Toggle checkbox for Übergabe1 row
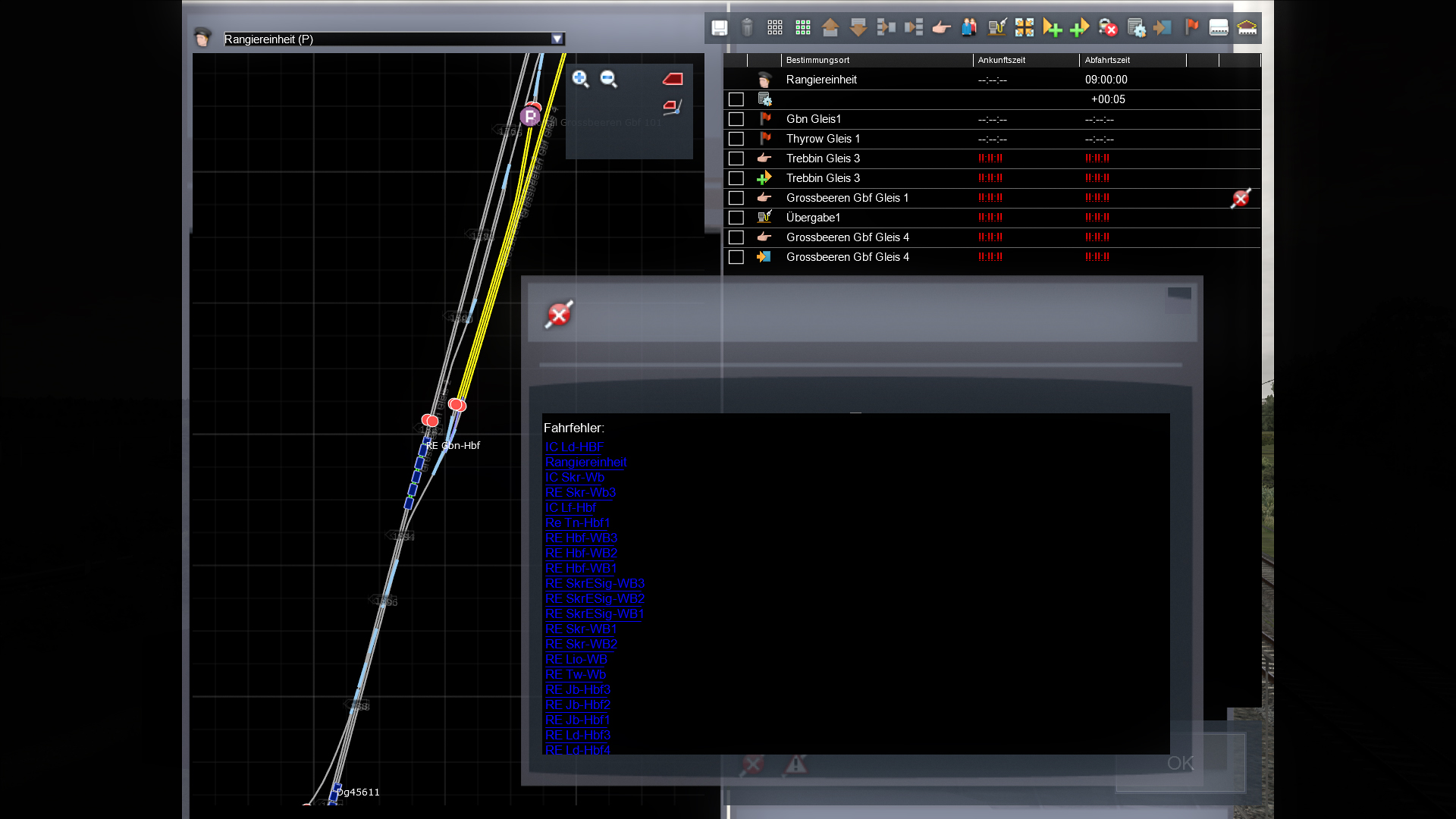 pos(736,218)
